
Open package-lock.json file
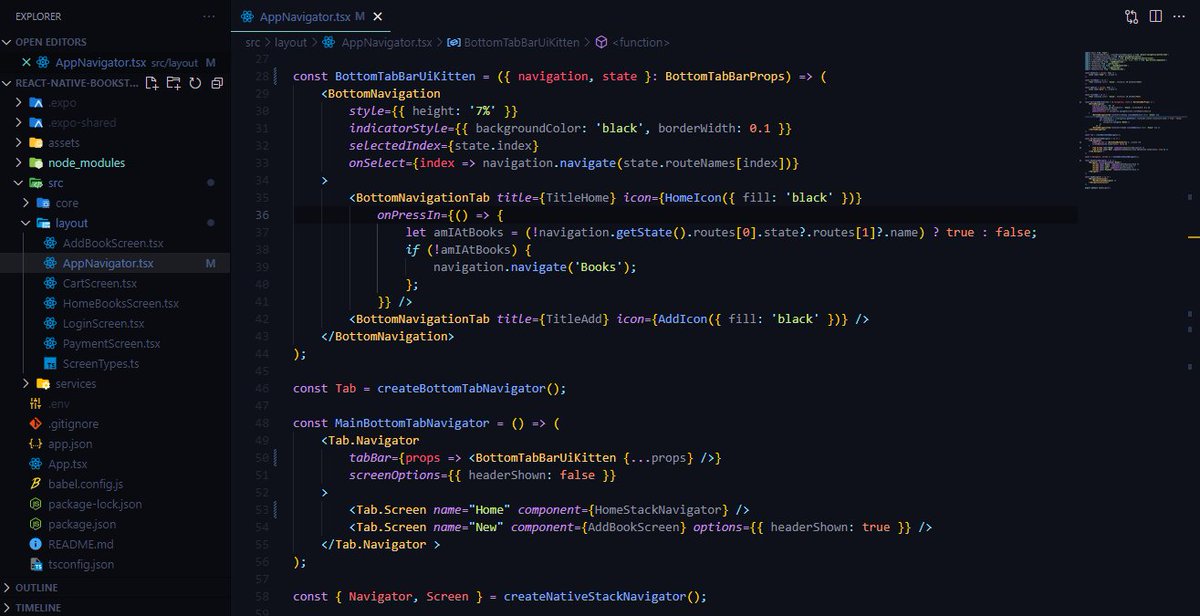coord(94,504)
